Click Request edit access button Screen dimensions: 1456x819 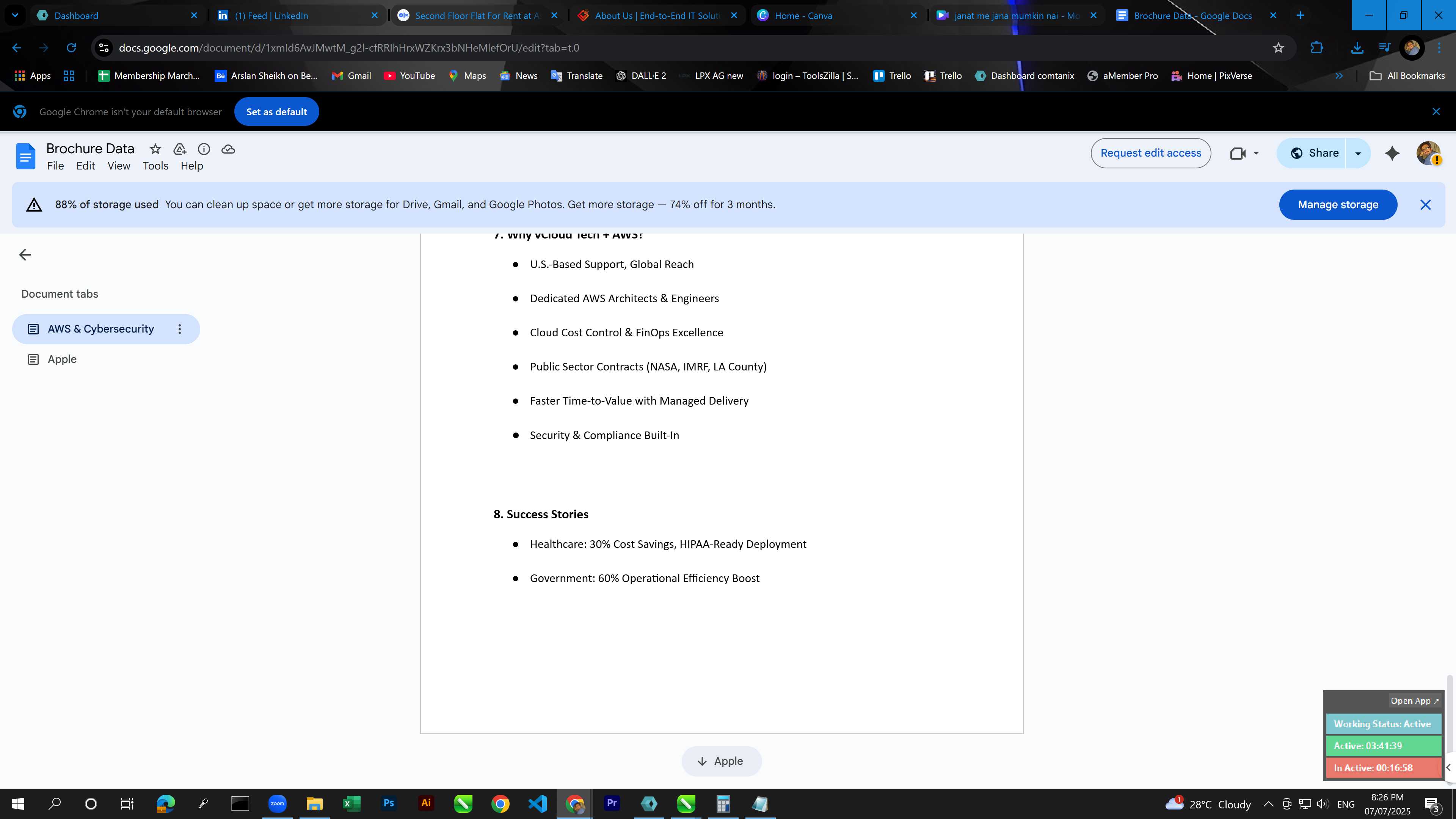pos(1151,153)
